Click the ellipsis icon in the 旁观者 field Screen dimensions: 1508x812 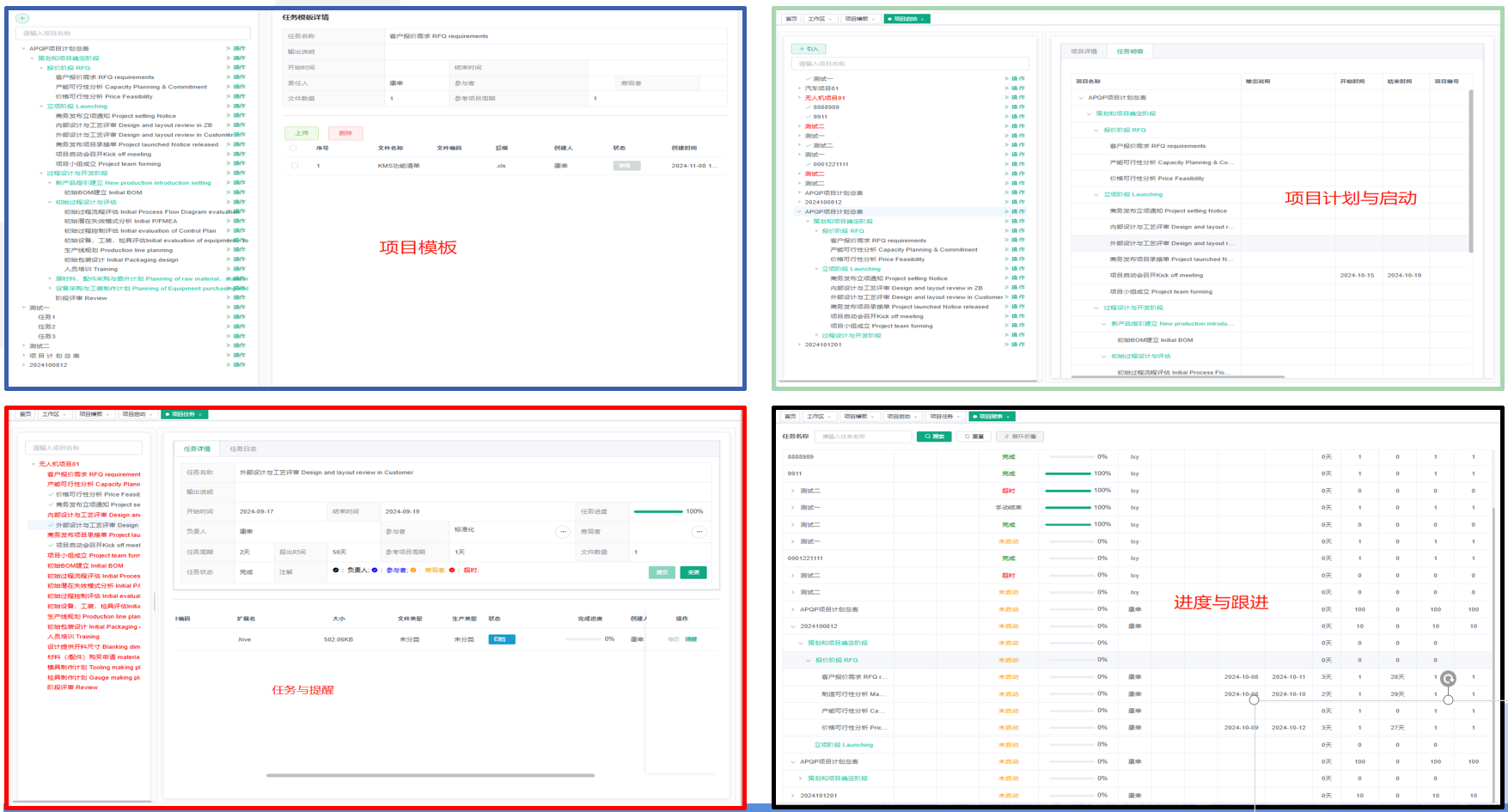699,532
